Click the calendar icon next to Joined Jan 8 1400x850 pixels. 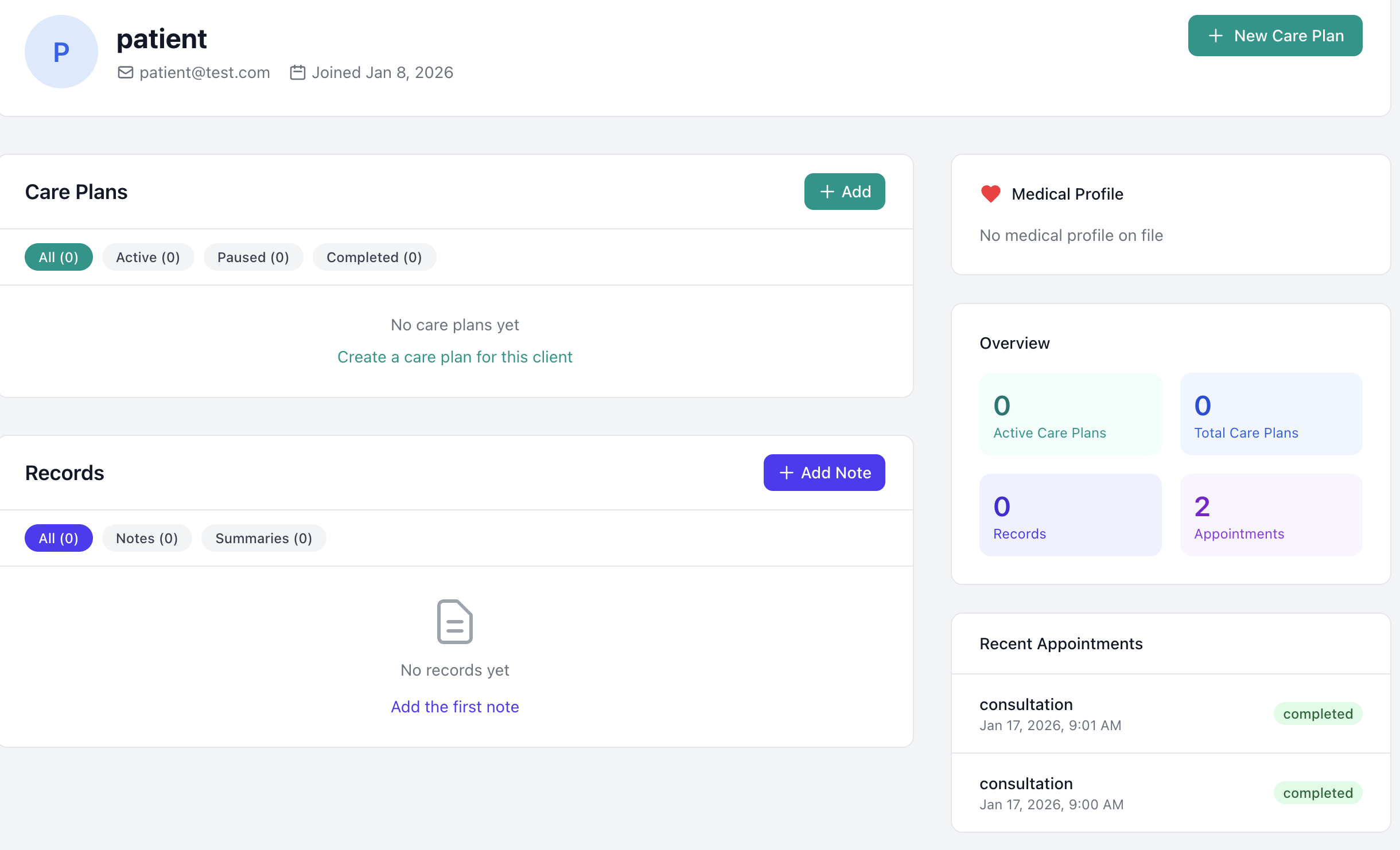298,72
